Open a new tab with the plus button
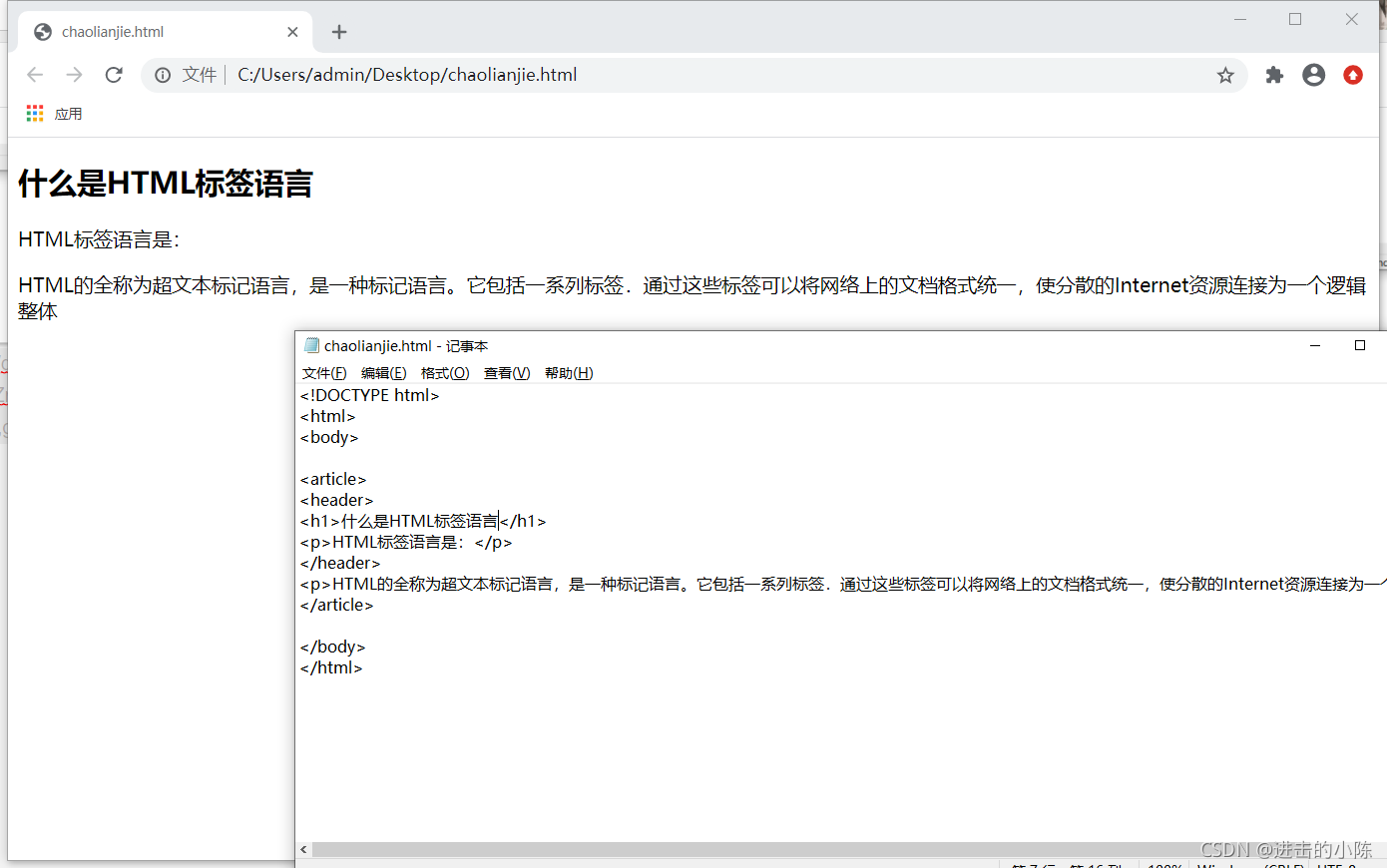This screenshot has width=1387, height=868. coord(339,32)
